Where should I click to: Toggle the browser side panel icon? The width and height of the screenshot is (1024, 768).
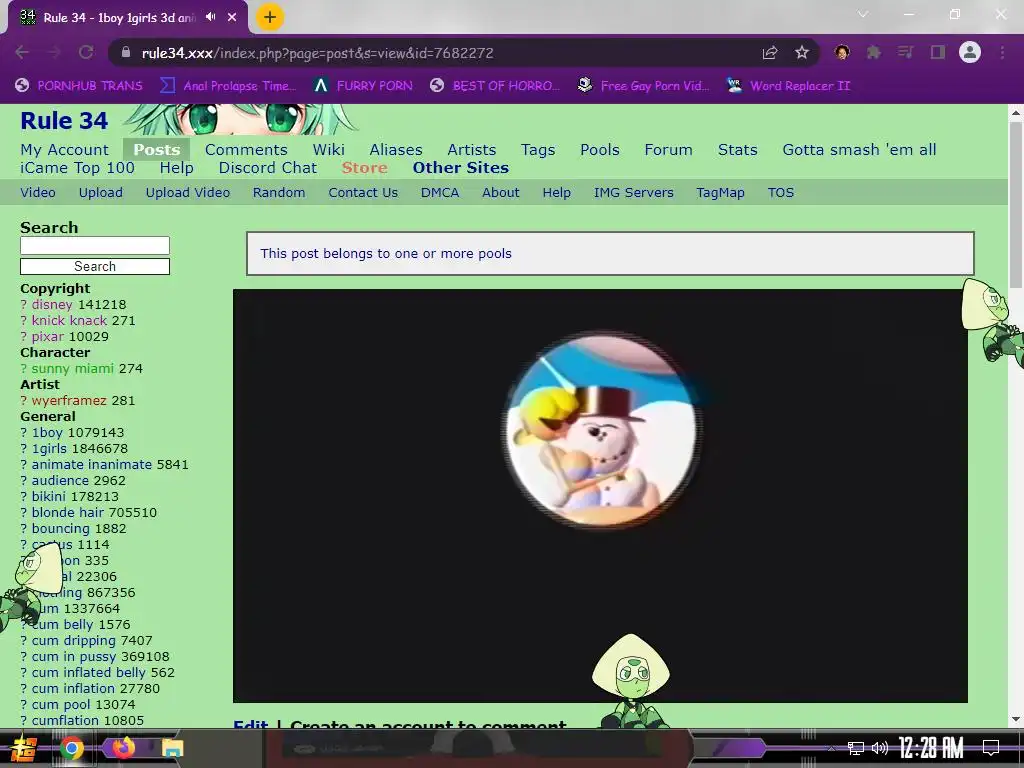[938, 52]
